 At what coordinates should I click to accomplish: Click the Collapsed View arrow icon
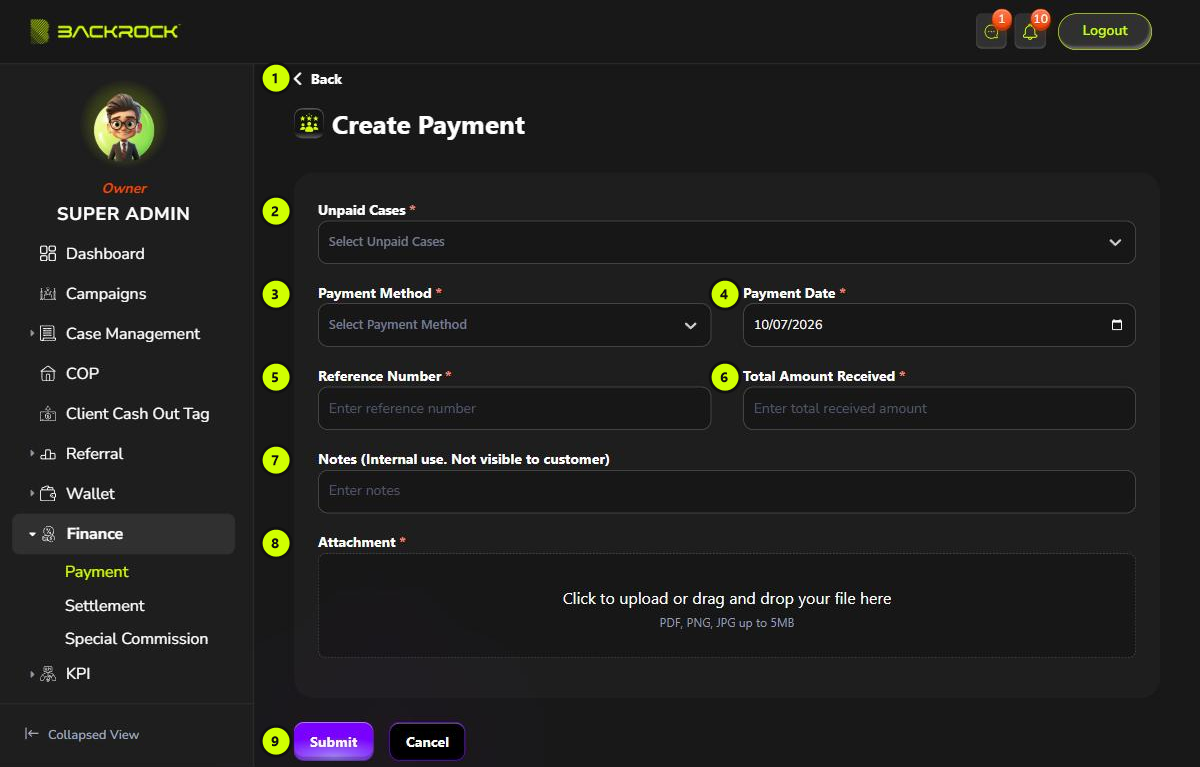pyautogui.click(x=32, y=734)
